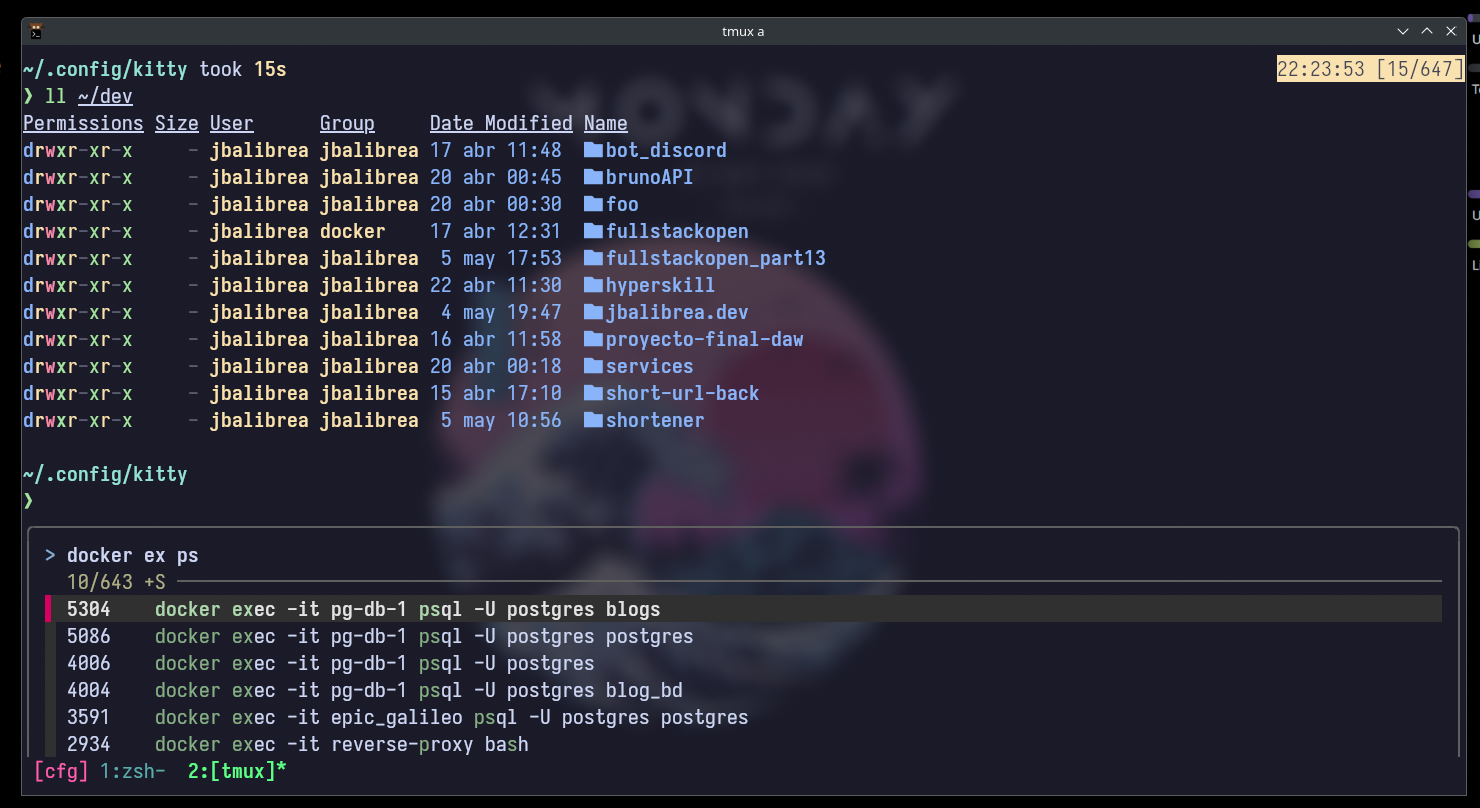Click the fullstackopen directory name
1480x808 pixels.
pyautogui.click(x=677, y=231)
